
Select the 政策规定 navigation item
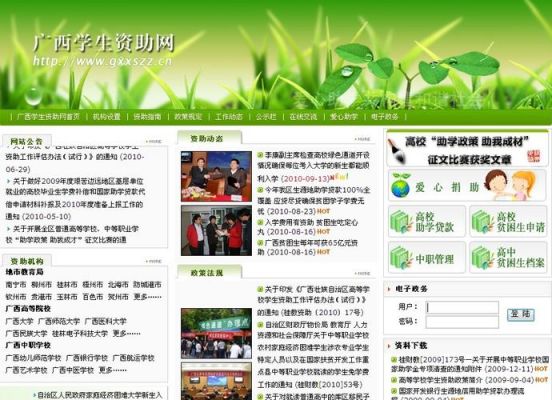click(188, 117)
